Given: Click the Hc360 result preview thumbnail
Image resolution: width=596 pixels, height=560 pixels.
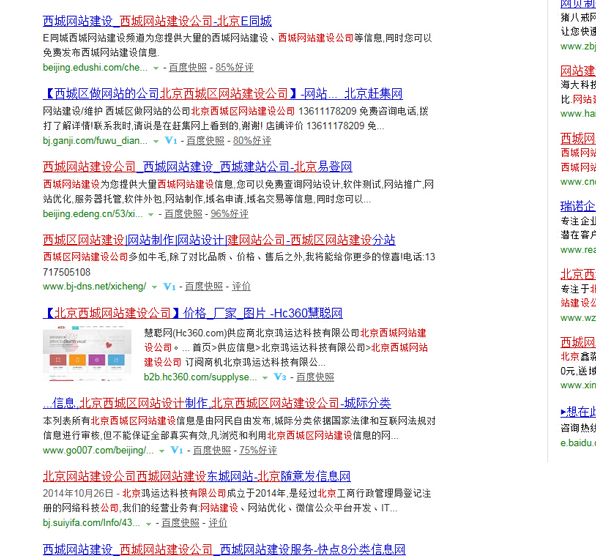Looking at the screenshot, I should pyautogui.click(x=87, y=353).
